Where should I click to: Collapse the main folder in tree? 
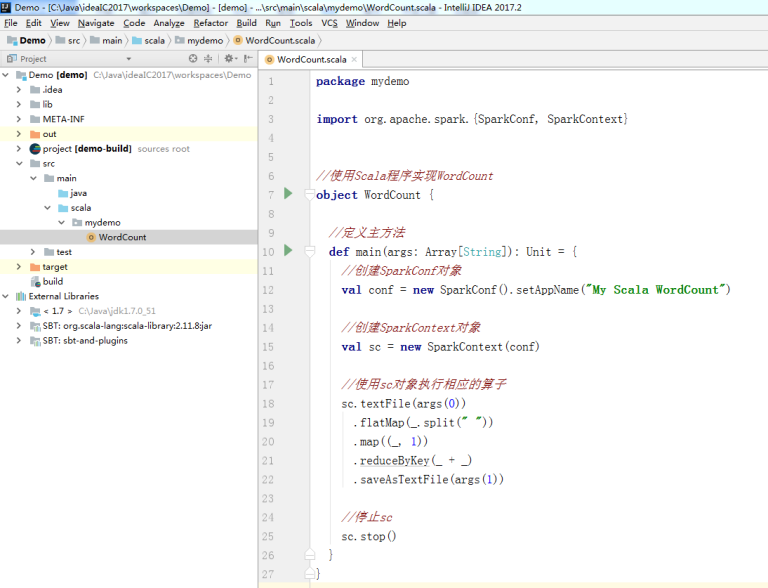pos(33,178)
